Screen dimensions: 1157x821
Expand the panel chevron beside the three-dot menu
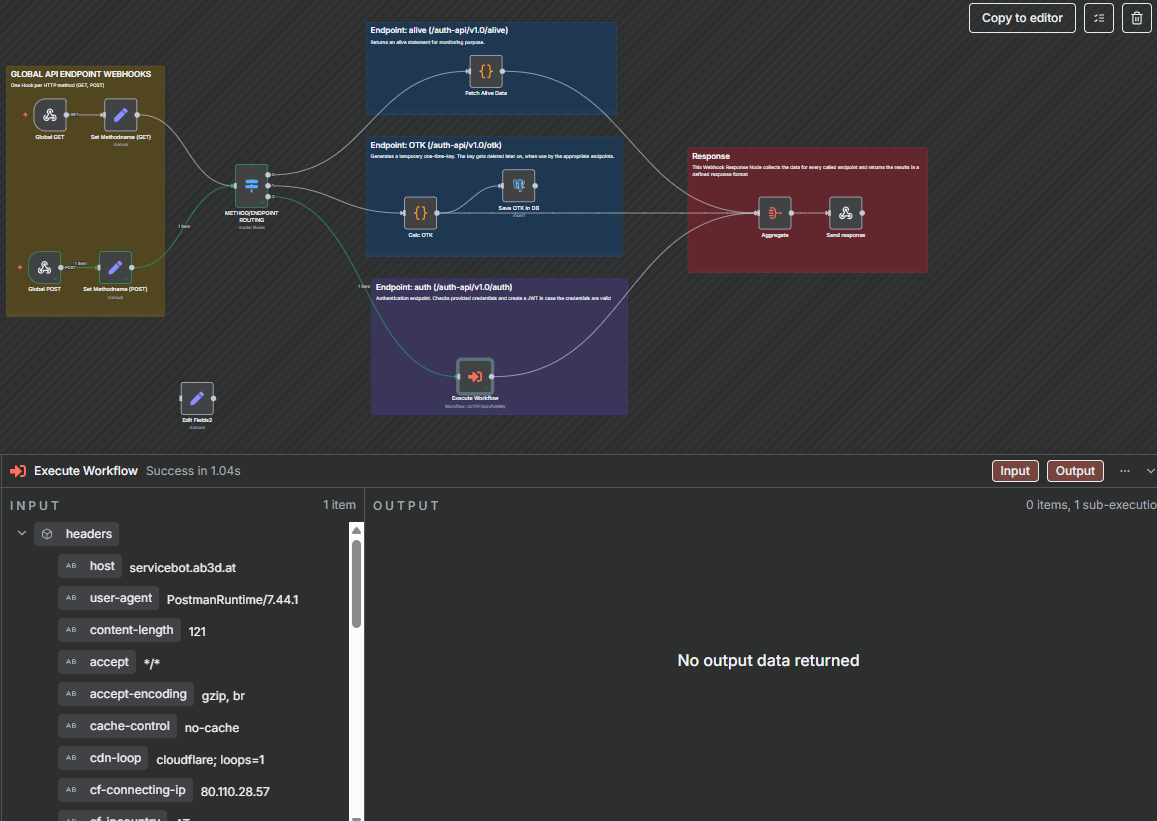pos(1149,470)
